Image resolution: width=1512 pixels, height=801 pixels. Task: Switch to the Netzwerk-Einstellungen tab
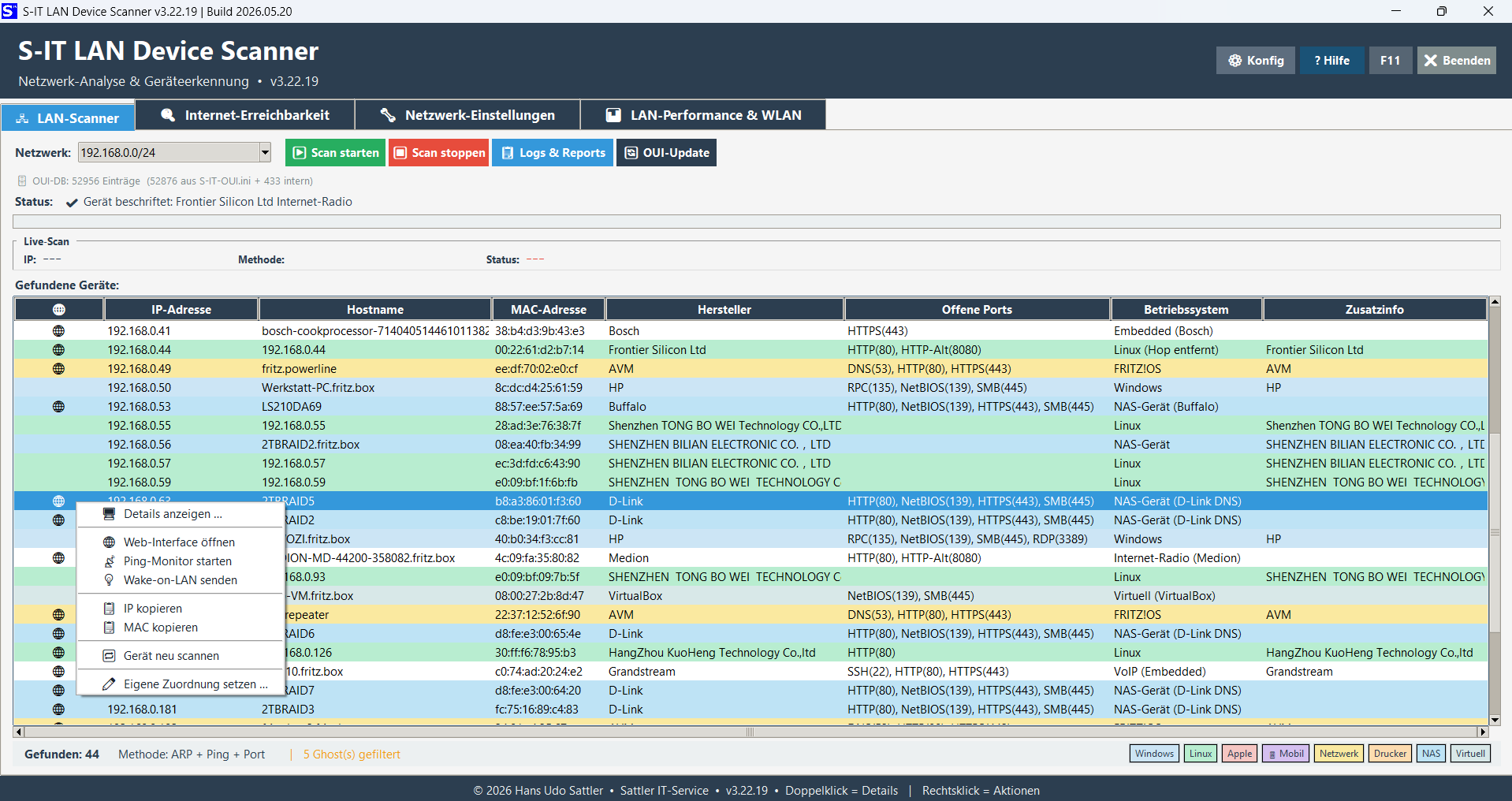pos(467,115)
